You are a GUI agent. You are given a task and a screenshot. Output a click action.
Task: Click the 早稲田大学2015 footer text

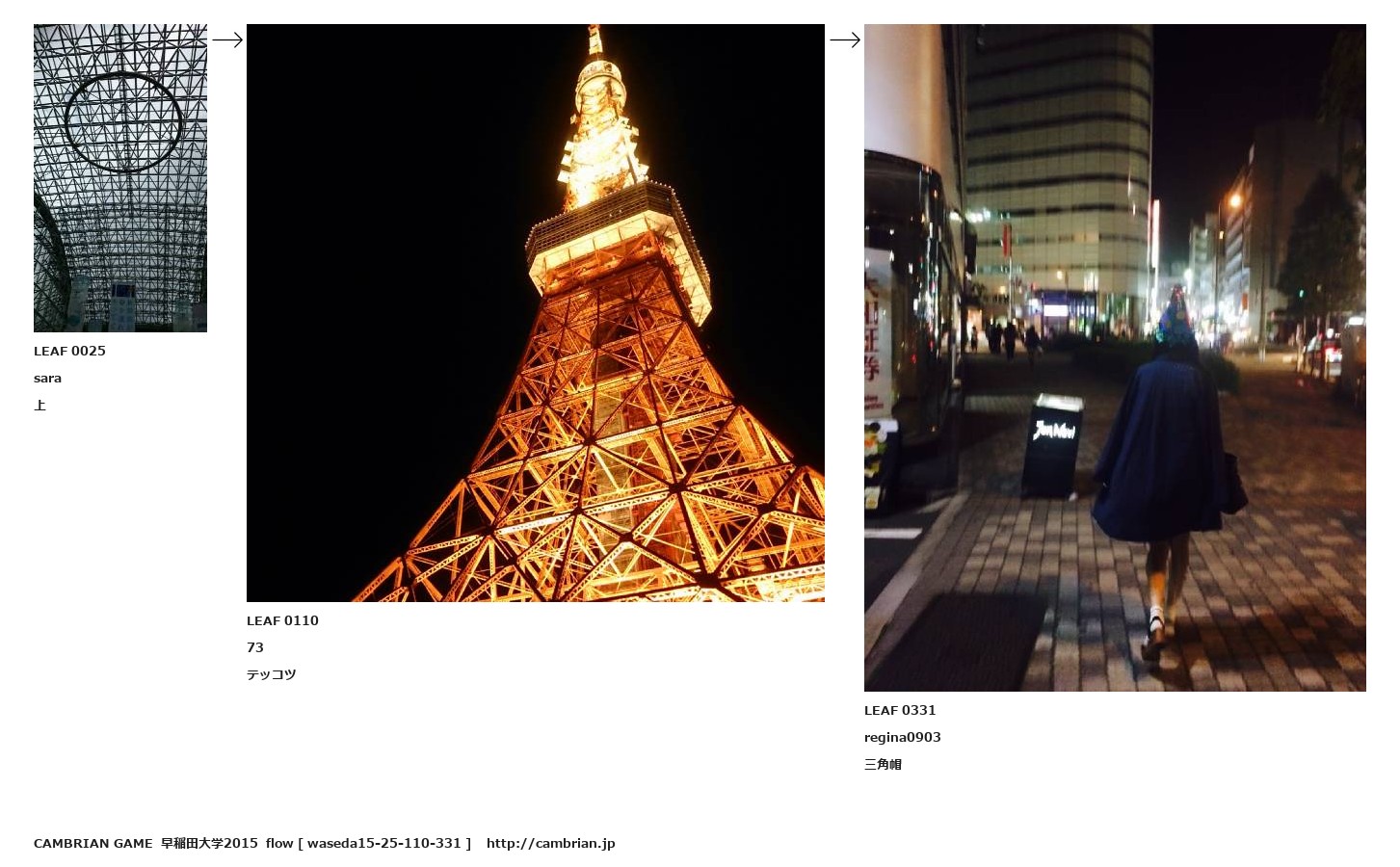pyautogui.click(x=209, y=843)
